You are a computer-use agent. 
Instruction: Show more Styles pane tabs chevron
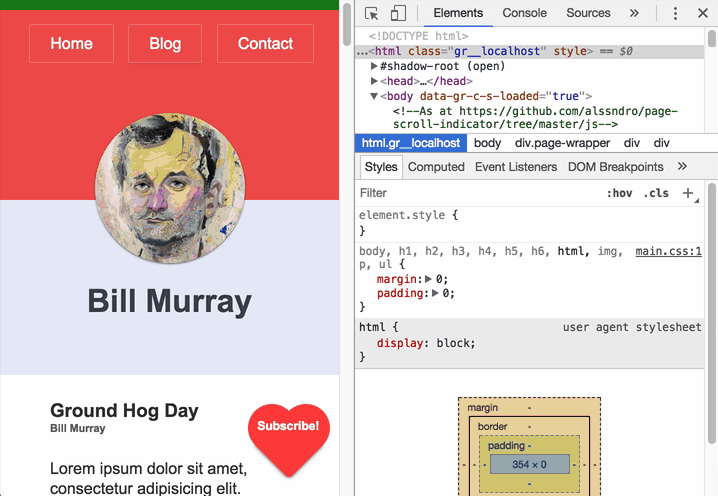pos(682,166)
